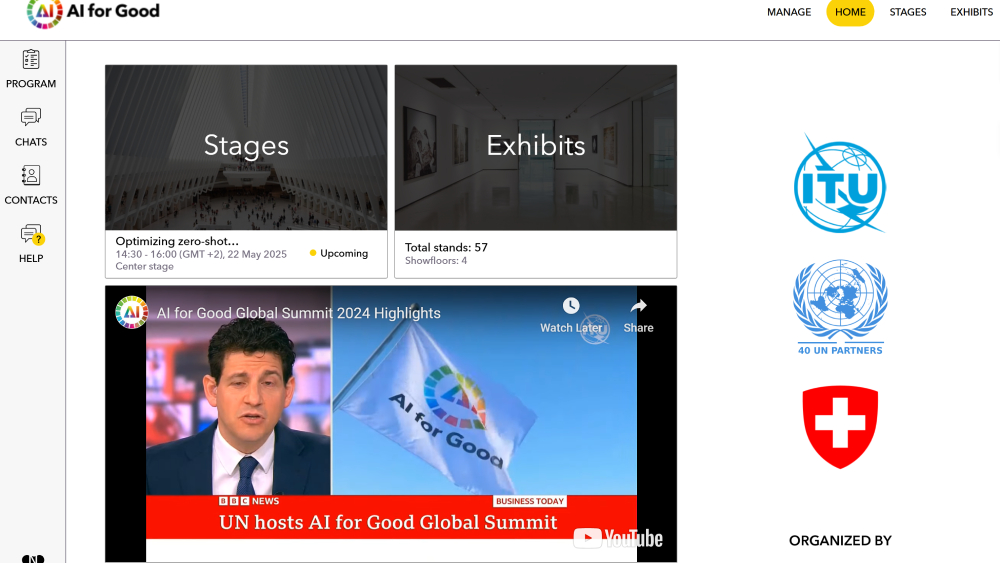Open the Contacts address book icon
The image size is (1000, 563).
[x=31, y=175]
